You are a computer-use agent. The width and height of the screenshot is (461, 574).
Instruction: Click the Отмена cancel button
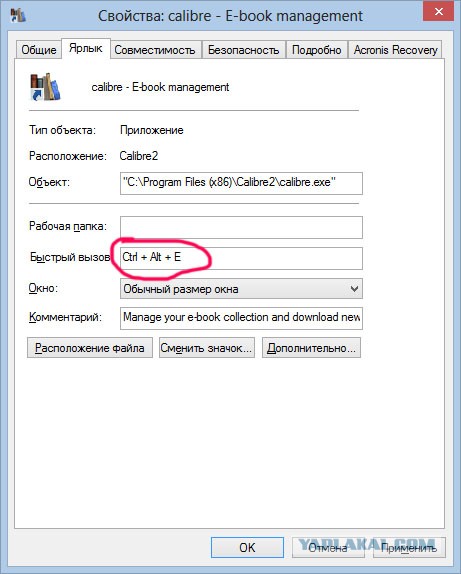pos(328,547)
